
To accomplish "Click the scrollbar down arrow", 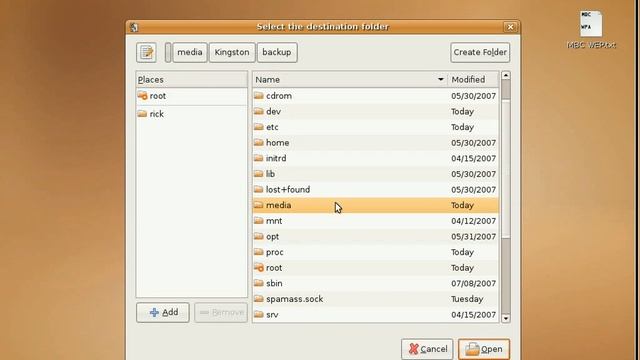I will (506, 318).
